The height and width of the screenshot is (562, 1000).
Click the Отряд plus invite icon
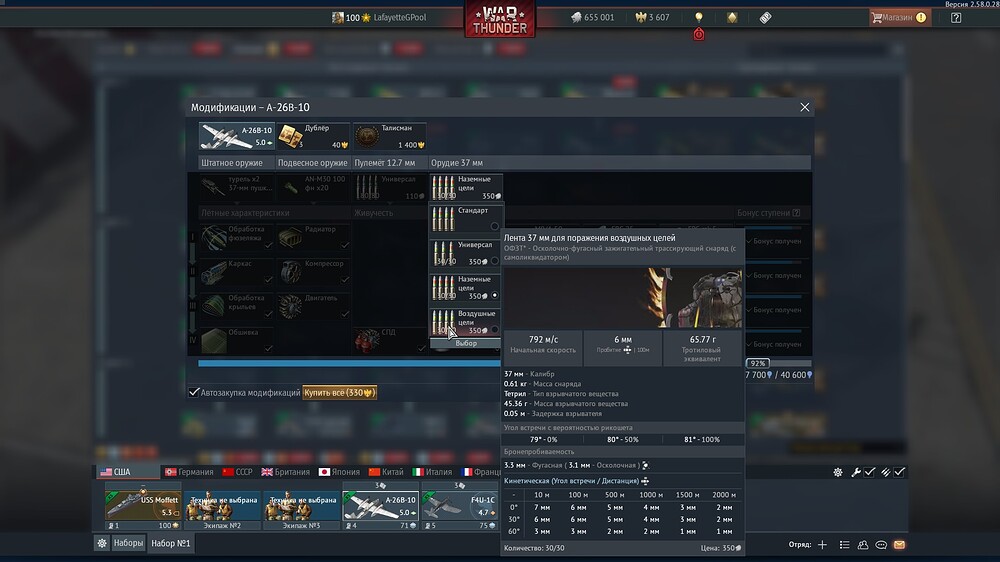[822, 545]
